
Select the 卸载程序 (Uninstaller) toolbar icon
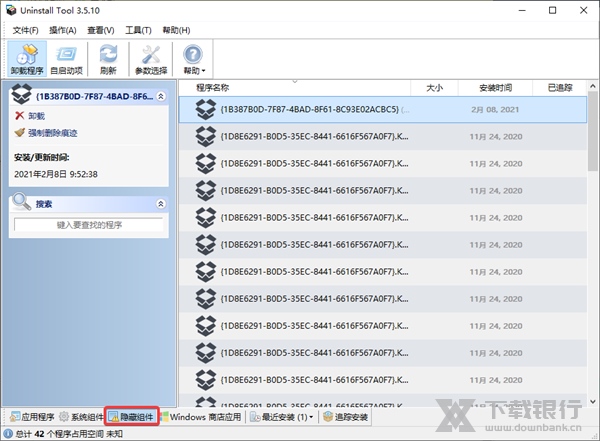[26, 59]
